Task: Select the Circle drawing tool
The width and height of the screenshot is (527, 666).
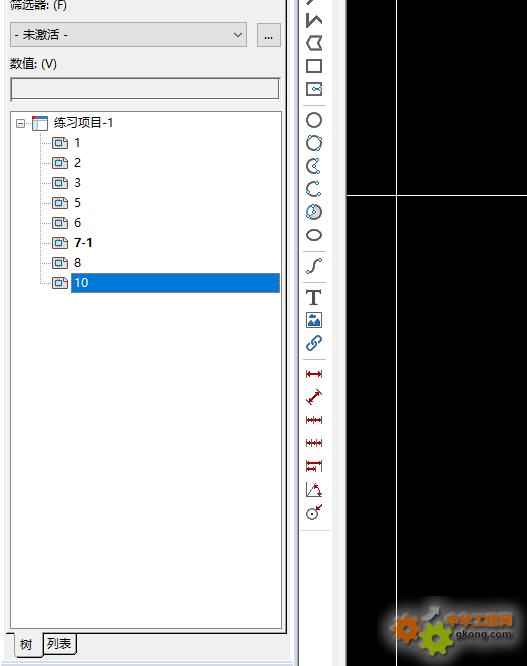Action: 314,120
